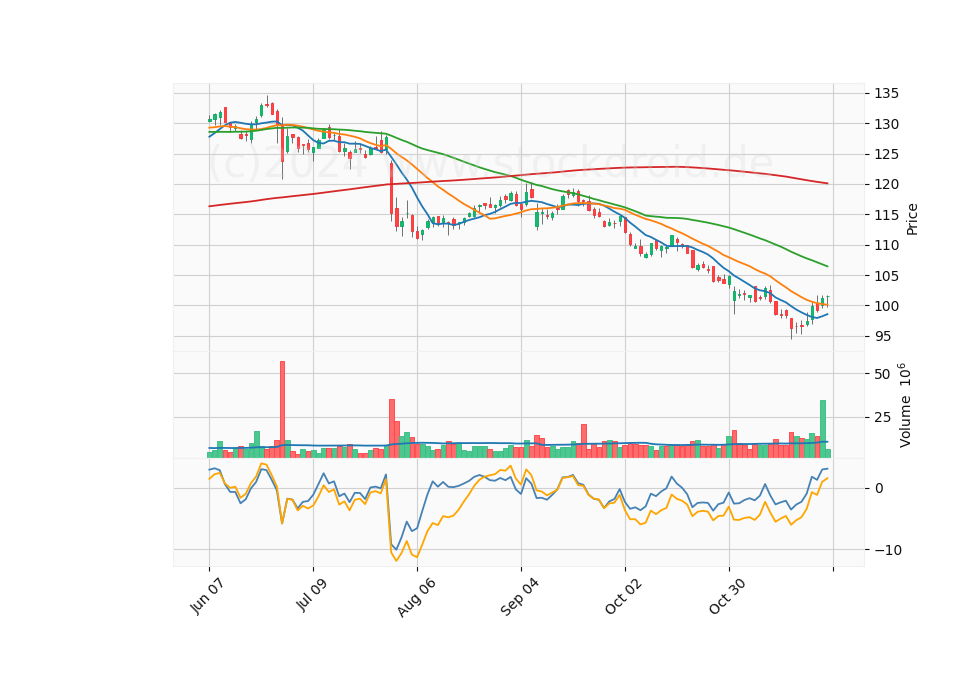Image resolution: width=960 pixels, height=690 pixels.
Task: Click the Jul 09 date label
Action: (311, 594)
